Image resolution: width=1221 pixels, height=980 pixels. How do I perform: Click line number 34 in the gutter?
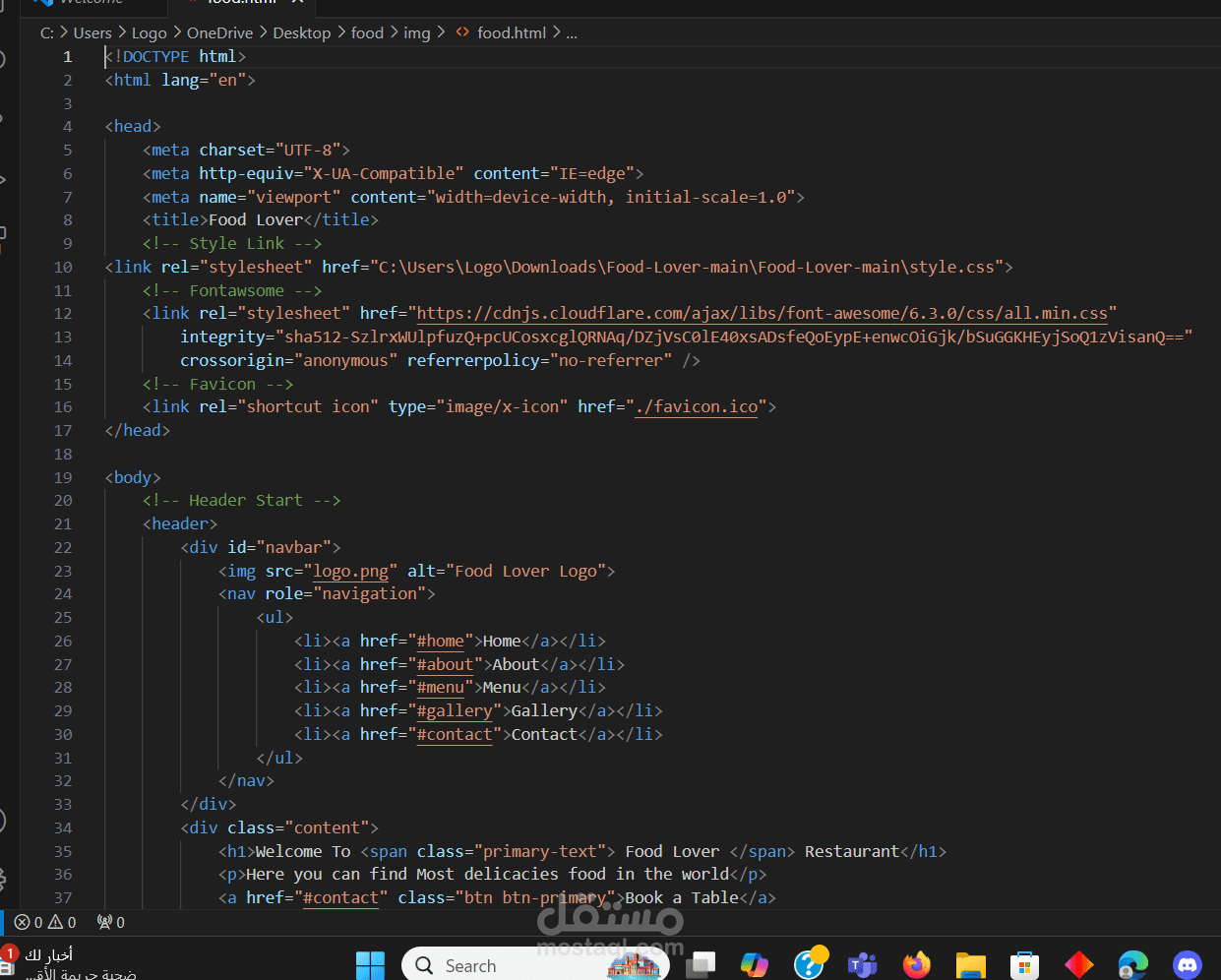63,827
